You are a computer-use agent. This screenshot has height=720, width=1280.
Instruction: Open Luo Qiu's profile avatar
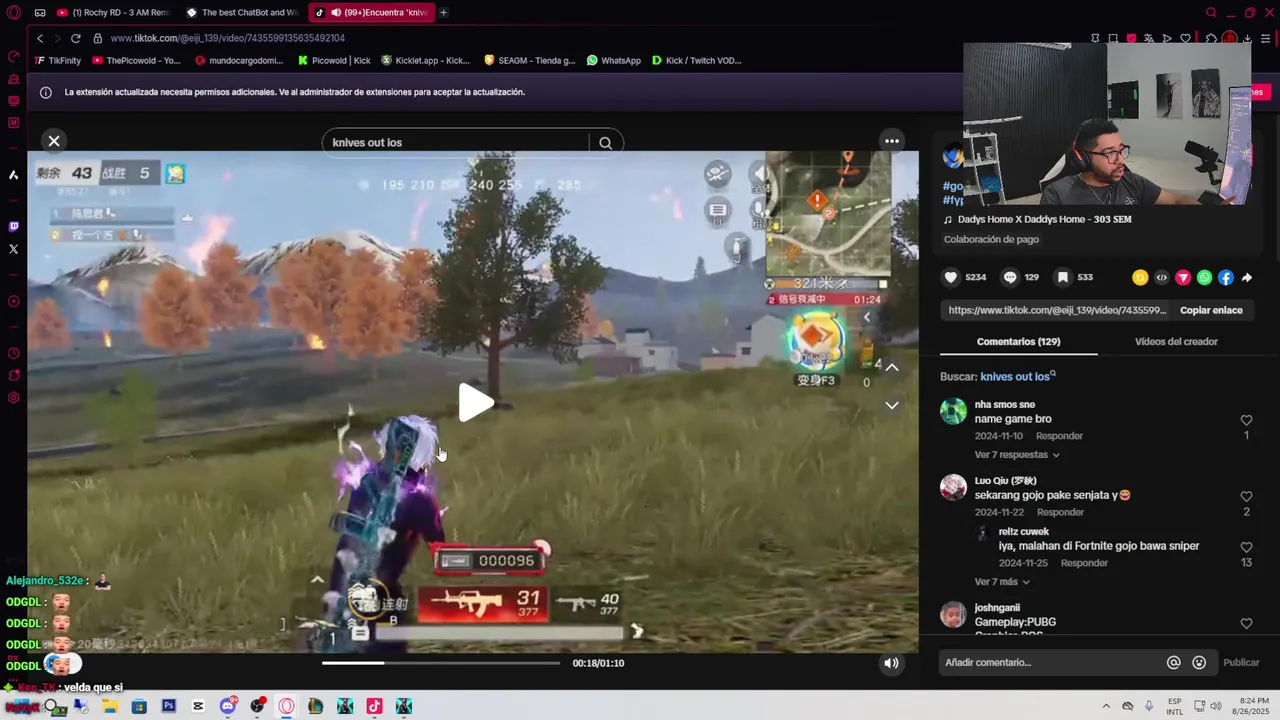[953, 487]
